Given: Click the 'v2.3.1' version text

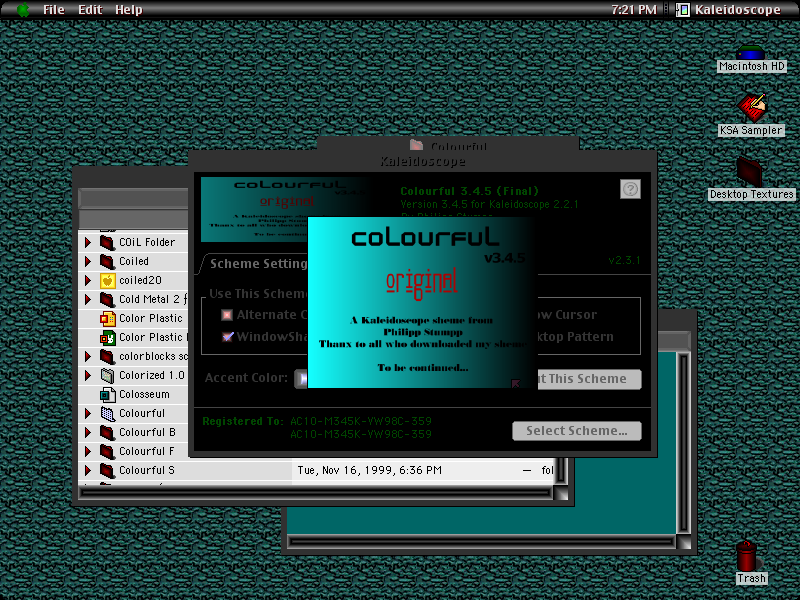Looking at the screenshot, I should click(624, 260).
